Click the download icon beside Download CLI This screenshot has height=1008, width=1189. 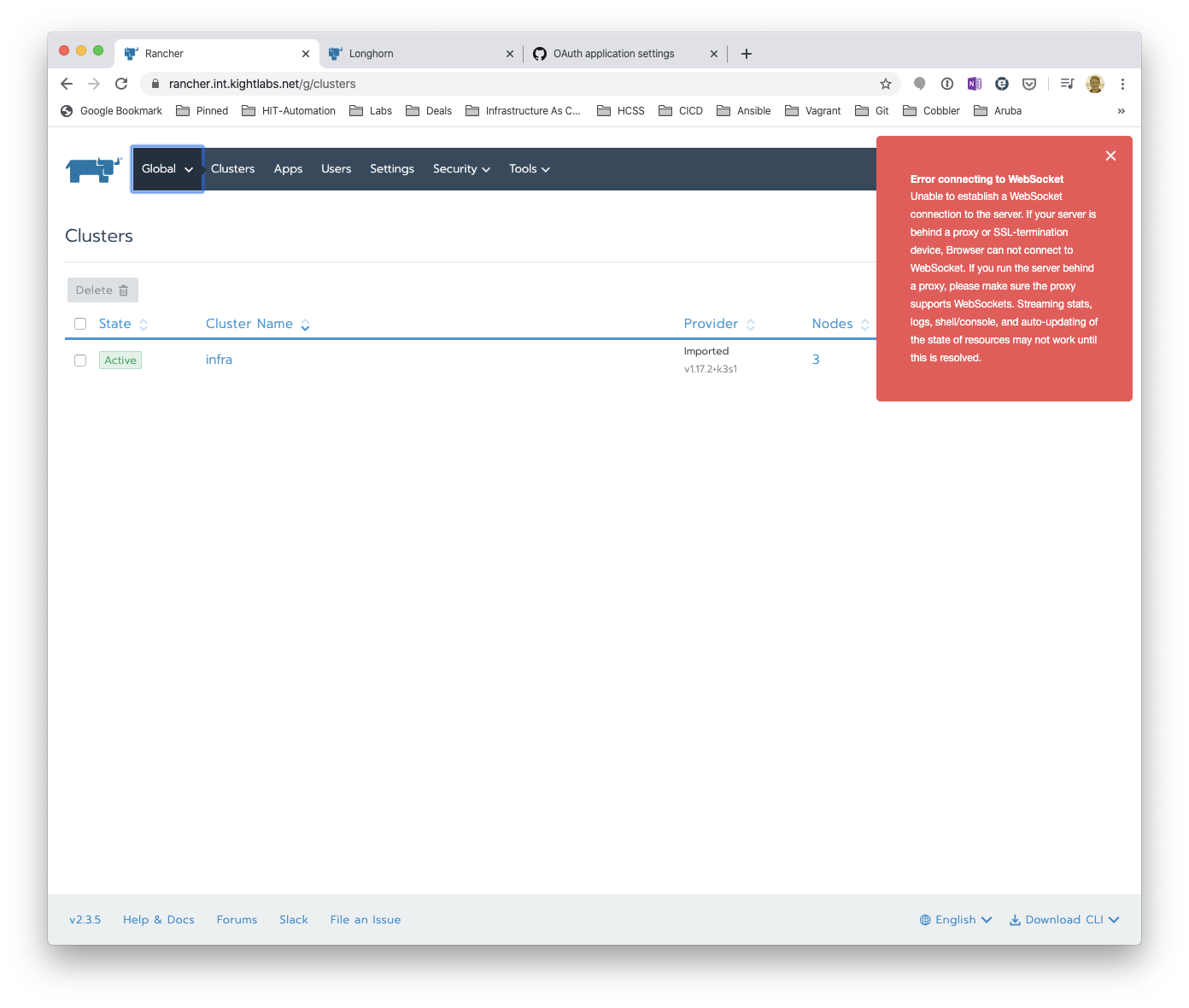1015,919
